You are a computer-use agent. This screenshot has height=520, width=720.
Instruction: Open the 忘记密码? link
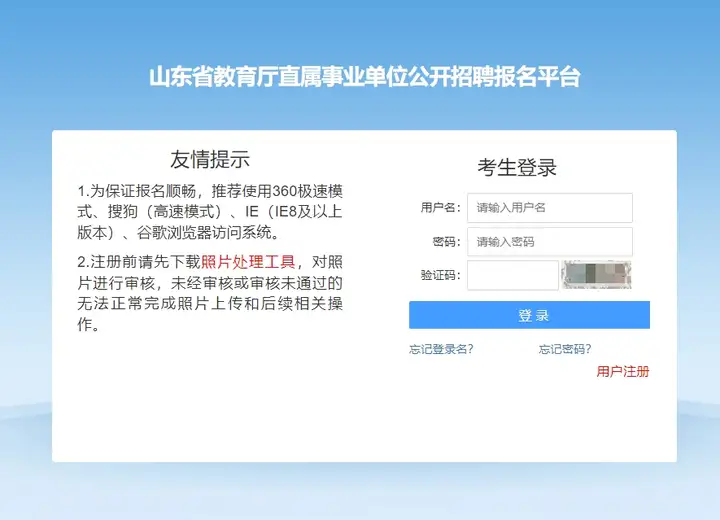(x=565, y=349)
